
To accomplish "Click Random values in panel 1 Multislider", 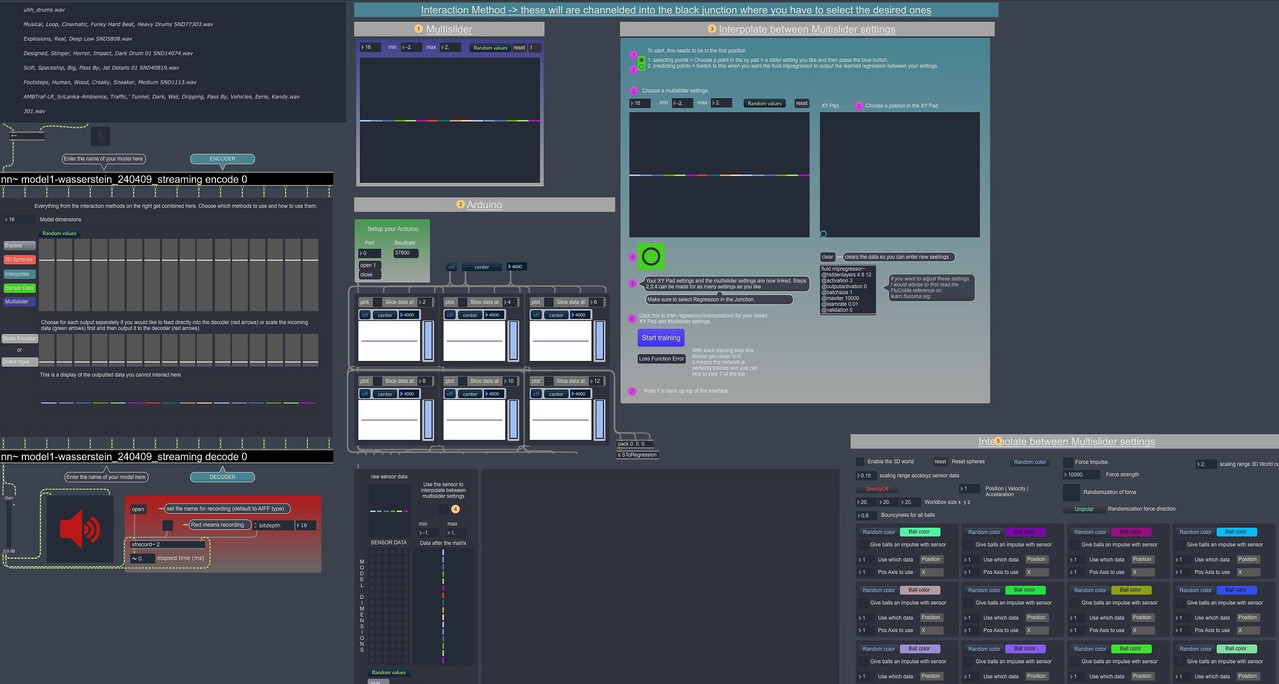I will pyautogui.click(x=489, y=47).
